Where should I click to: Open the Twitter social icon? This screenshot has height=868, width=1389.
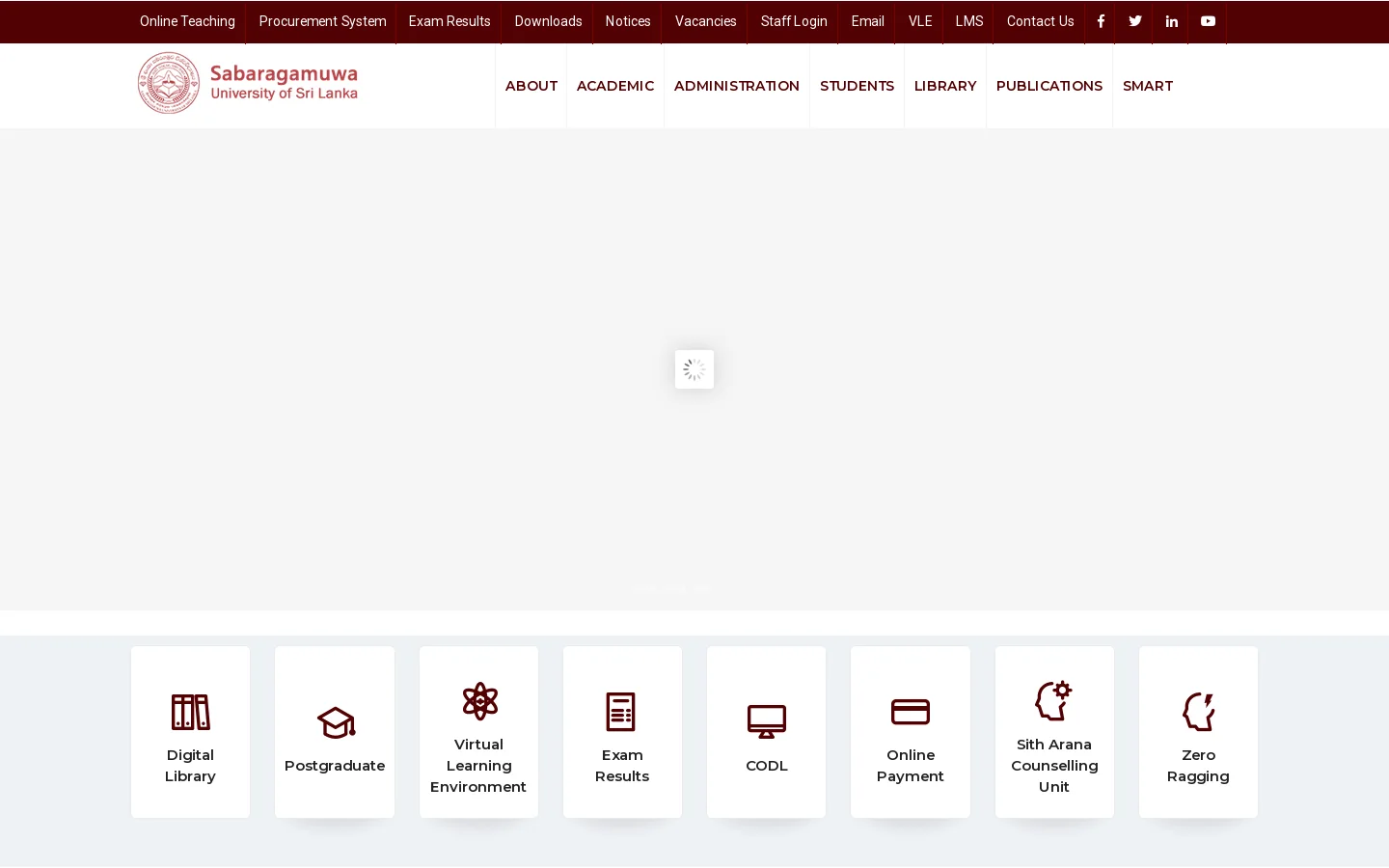(x=1135, y=21)
